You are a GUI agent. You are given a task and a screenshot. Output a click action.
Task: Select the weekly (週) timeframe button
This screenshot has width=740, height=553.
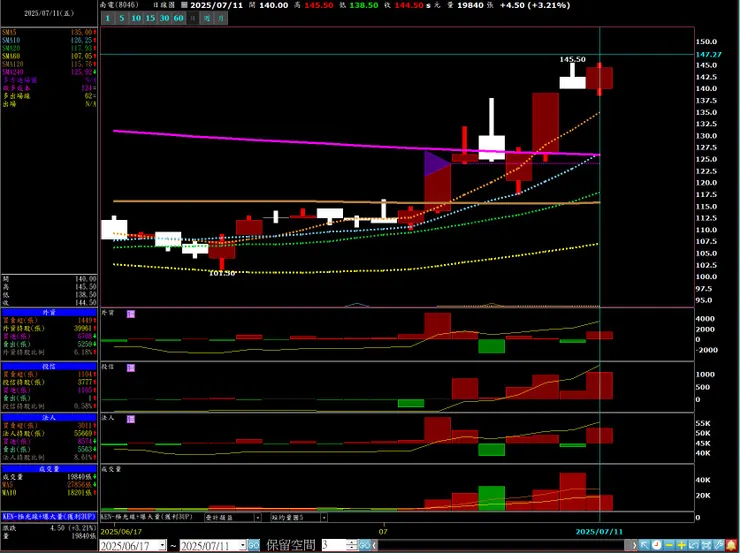point(207,18)
